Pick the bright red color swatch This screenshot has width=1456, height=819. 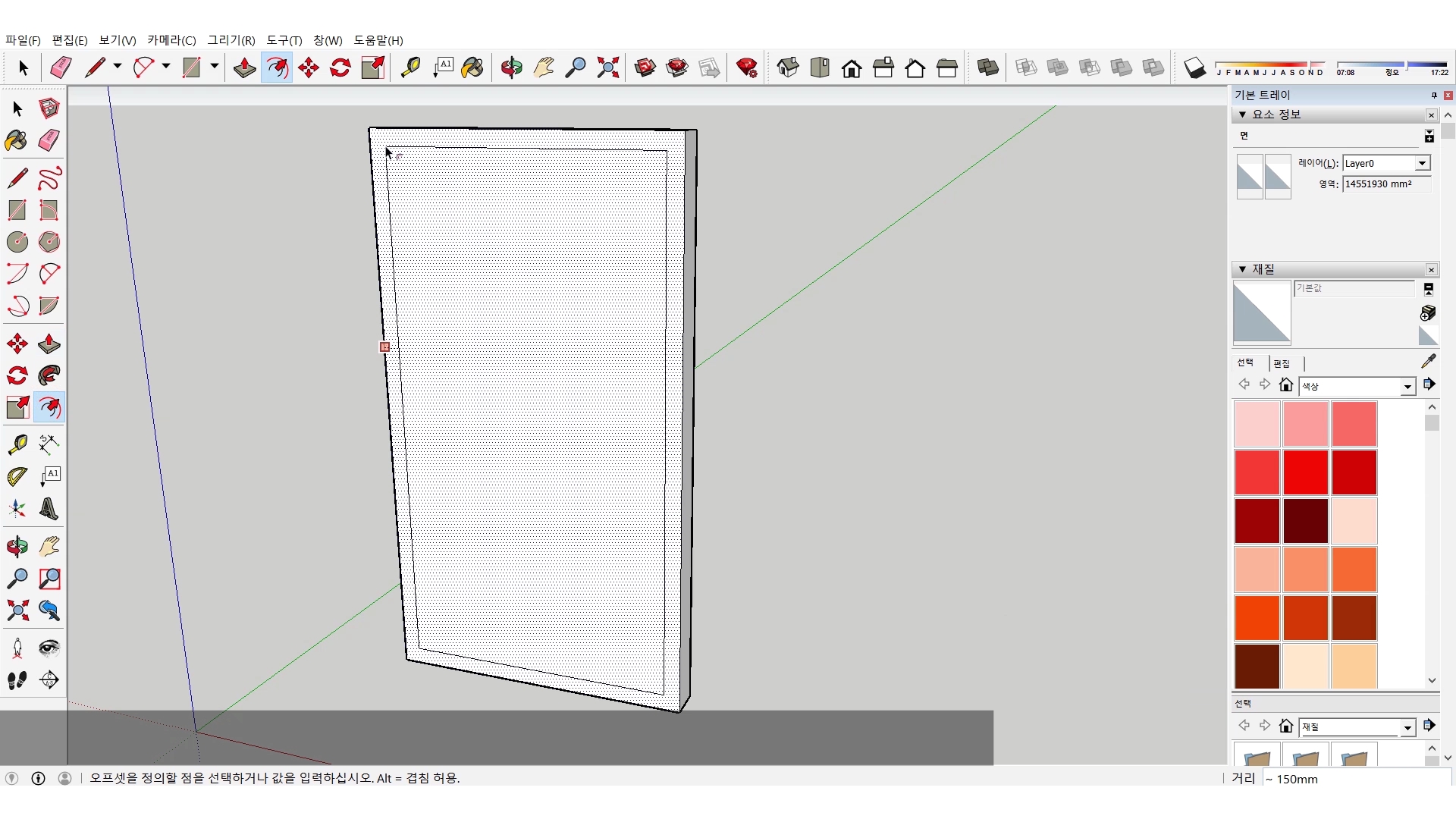(1305, 472)
